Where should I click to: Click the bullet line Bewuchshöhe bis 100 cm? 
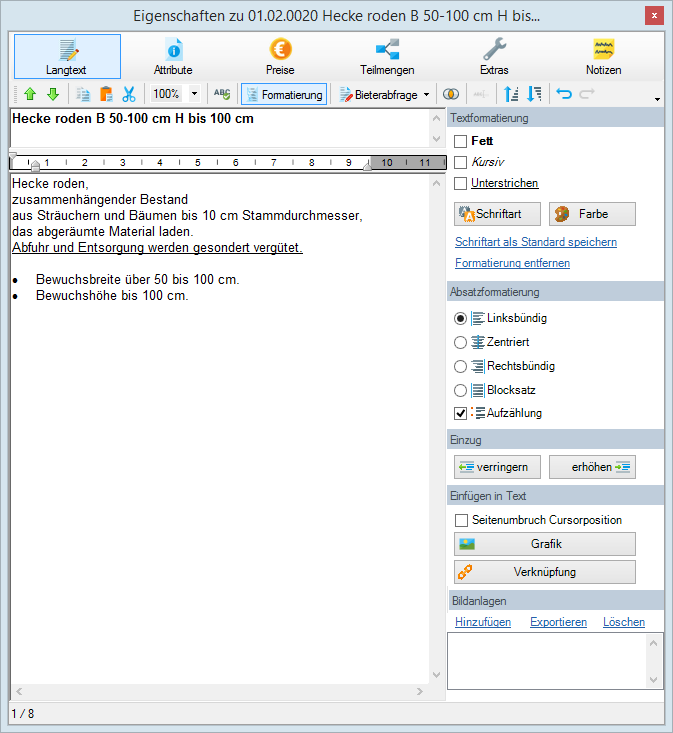tap(112, 296)
